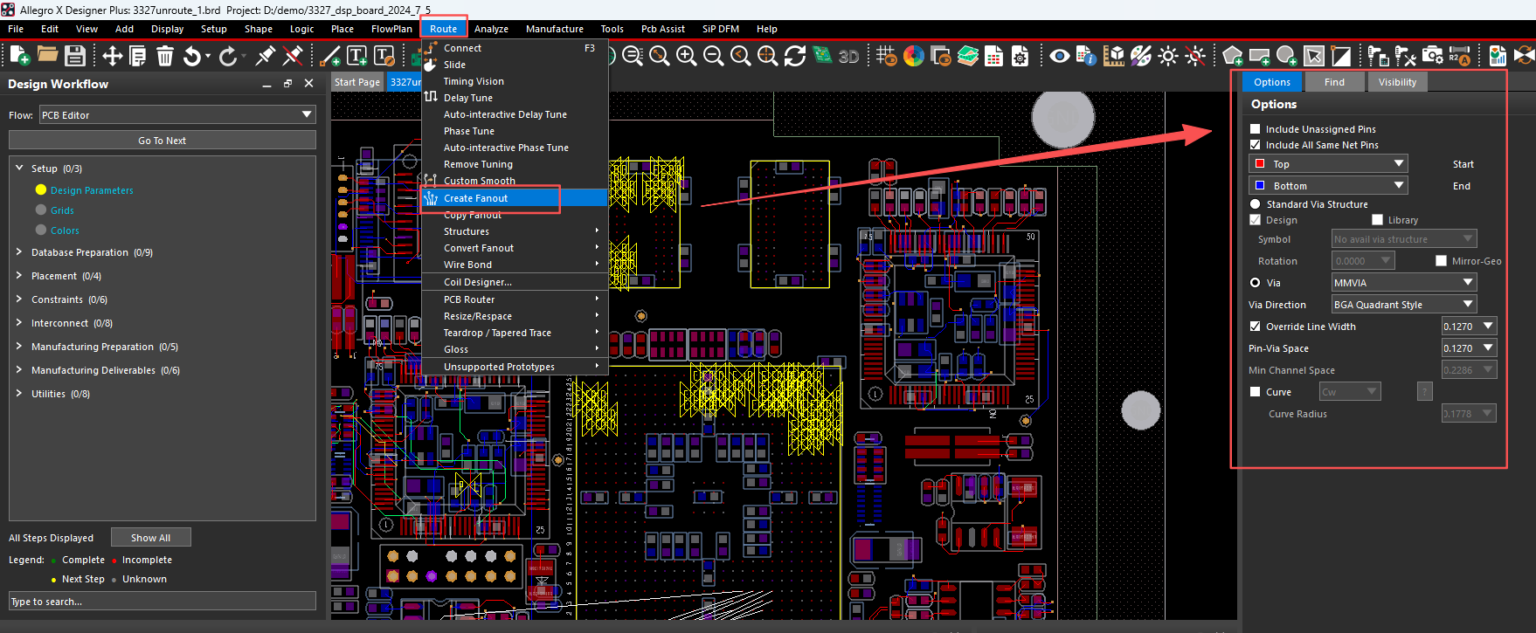Uncheck Include All Same Net Pins

coord(1254,143)
